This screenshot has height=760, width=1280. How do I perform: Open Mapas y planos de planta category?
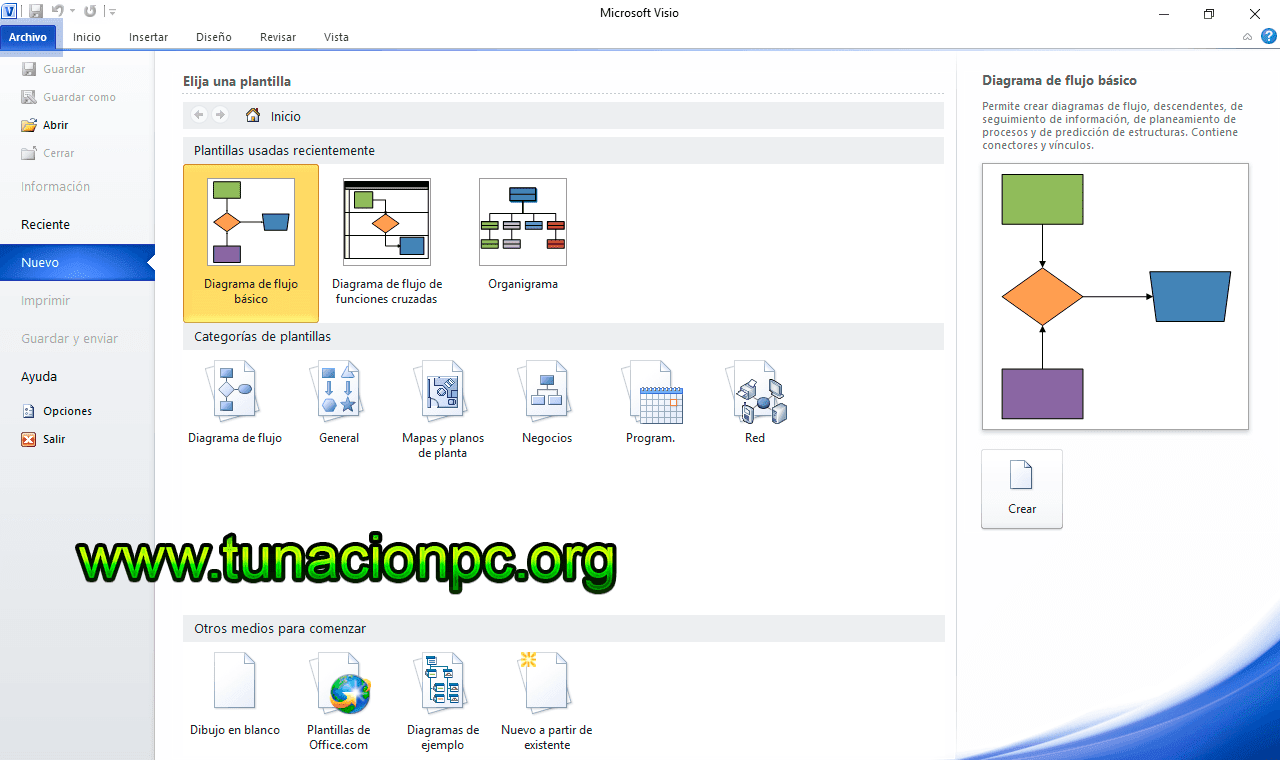(x=443, y=409)
